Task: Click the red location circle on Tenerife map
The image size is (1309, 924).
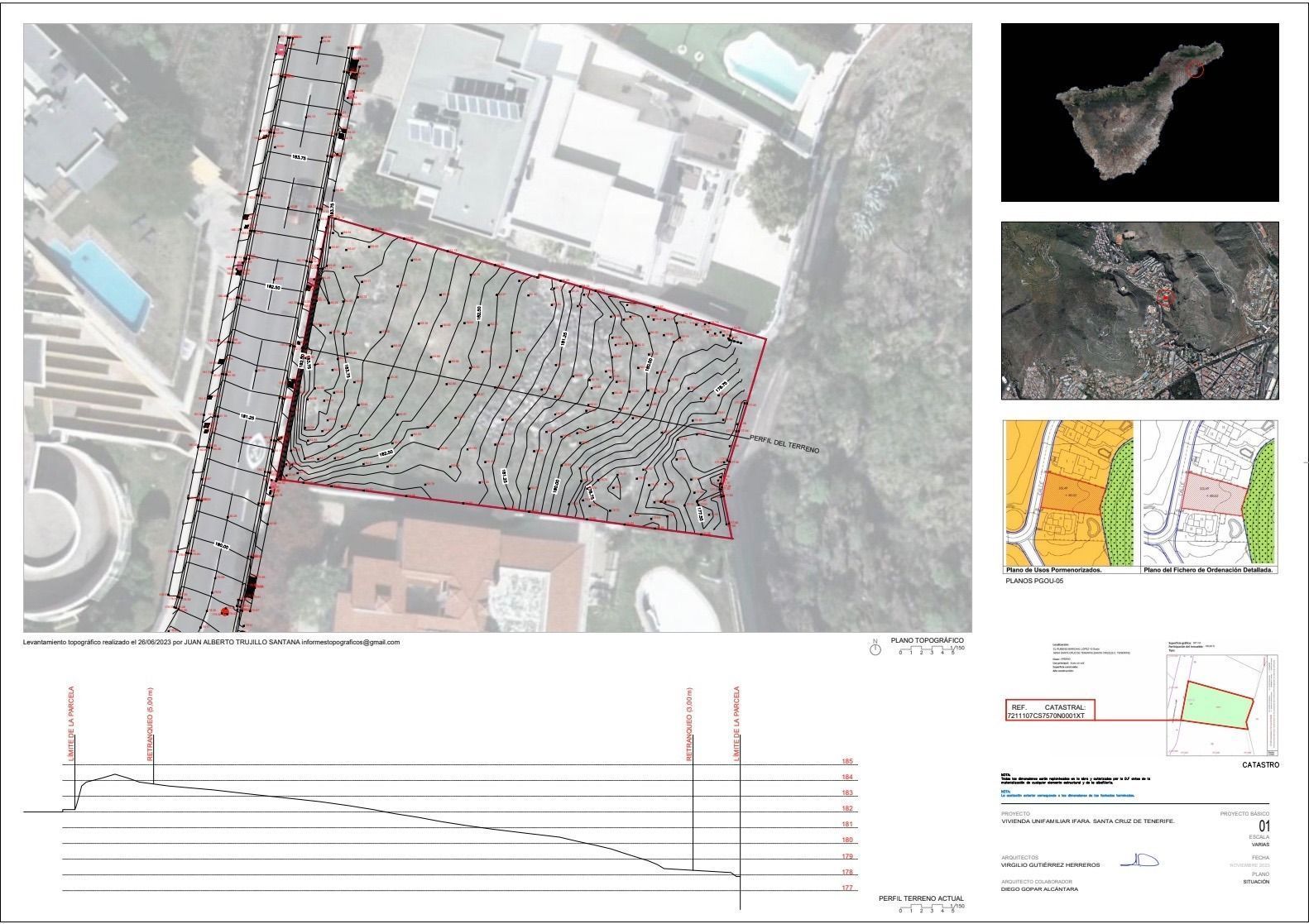Action: click(x=1193, y=69)
